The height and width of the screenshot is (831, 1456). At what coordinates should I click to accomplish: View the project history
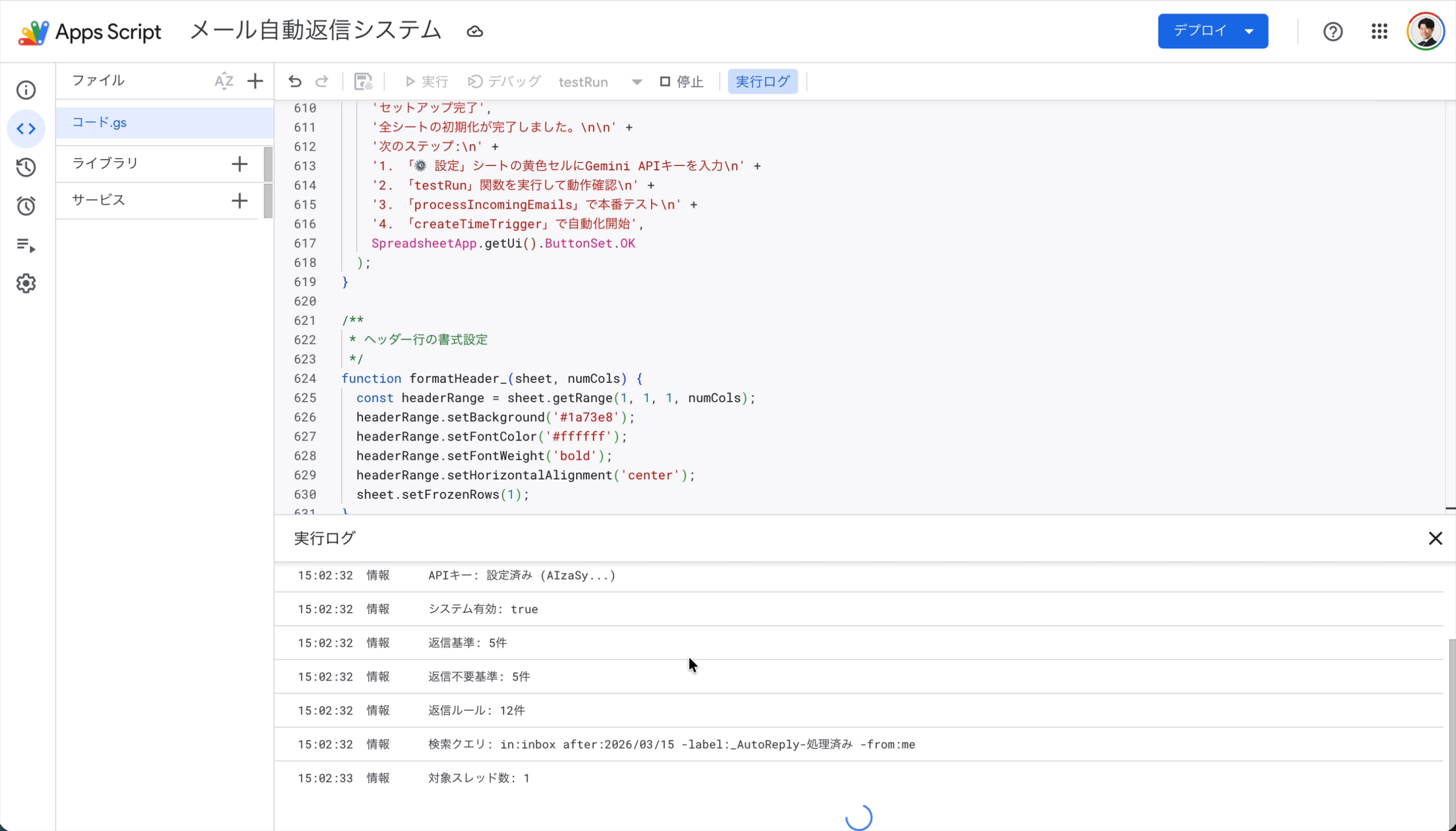coord(26,167)
